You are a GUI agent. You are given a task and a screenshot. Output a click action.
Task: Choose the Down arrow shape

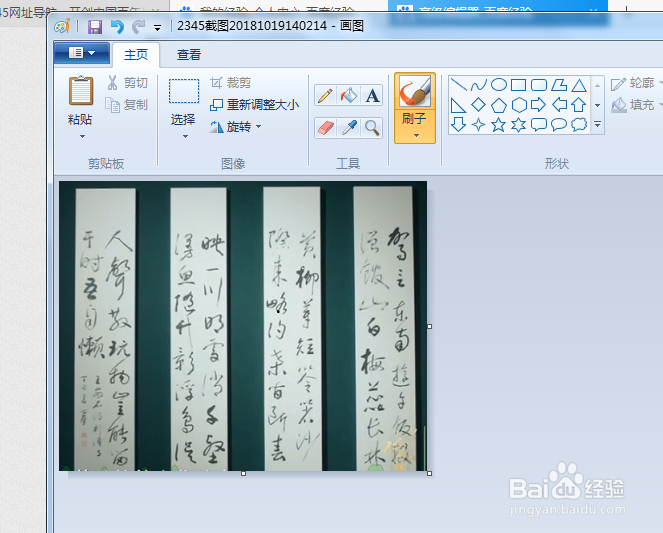click(x=458, y=125)
